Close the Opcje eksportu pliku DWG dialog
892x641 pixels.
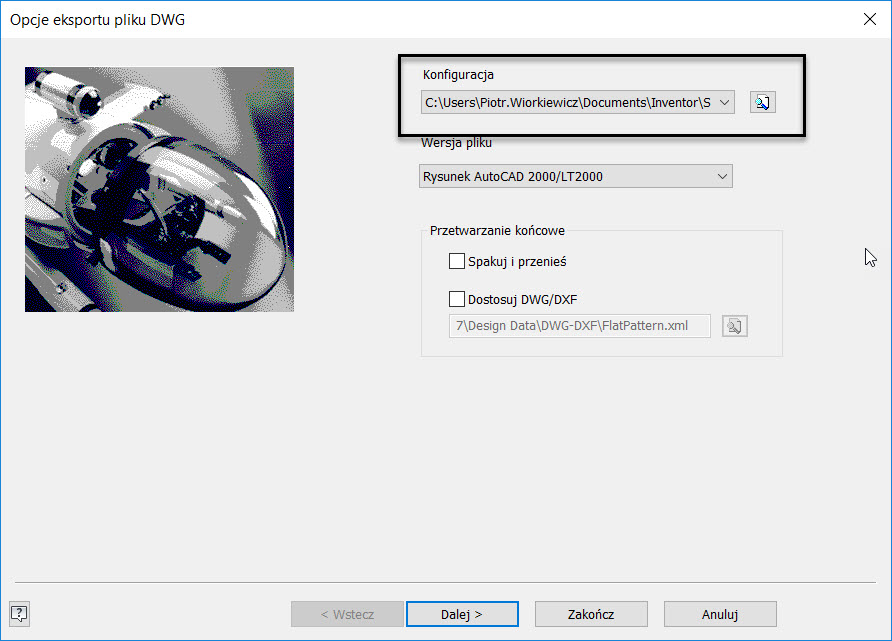tap(868, 18)
